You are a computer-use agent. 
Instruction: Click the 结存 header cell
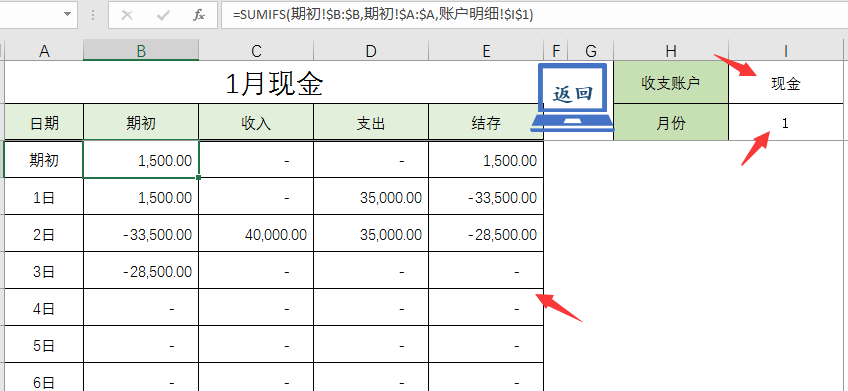[486, 123]
